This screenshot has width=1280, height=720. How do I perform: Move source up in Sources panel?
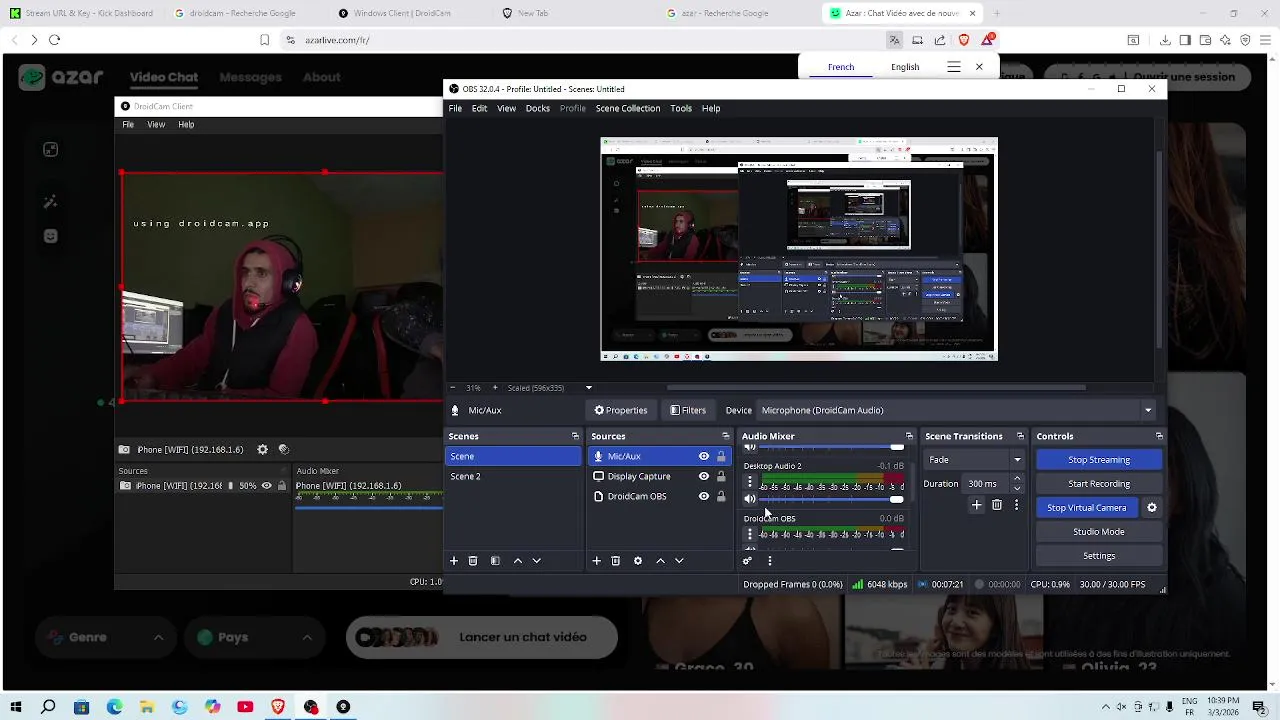point(660,561)
